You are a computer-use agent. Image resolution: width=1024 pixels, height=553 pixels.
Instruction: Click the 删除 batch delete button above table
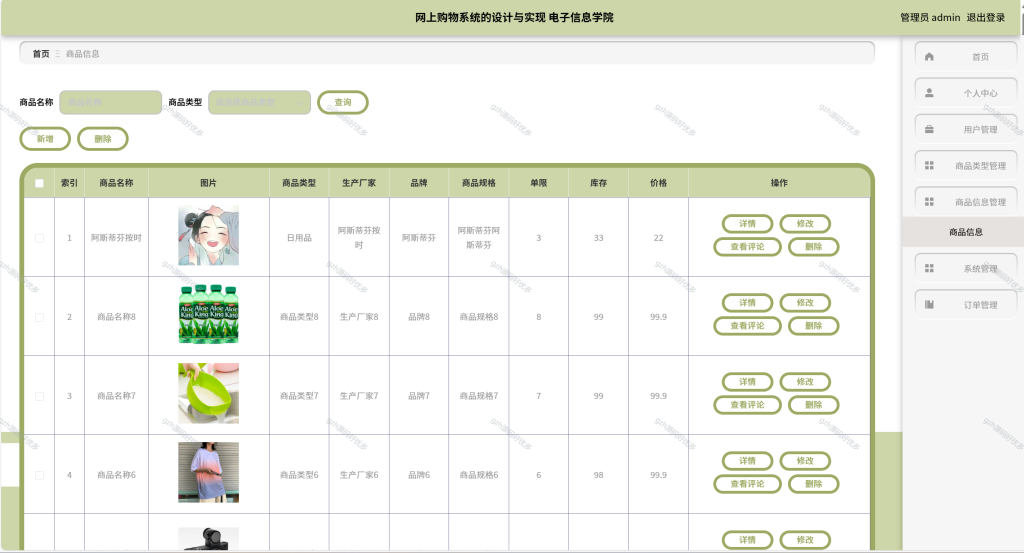[103, 139]
